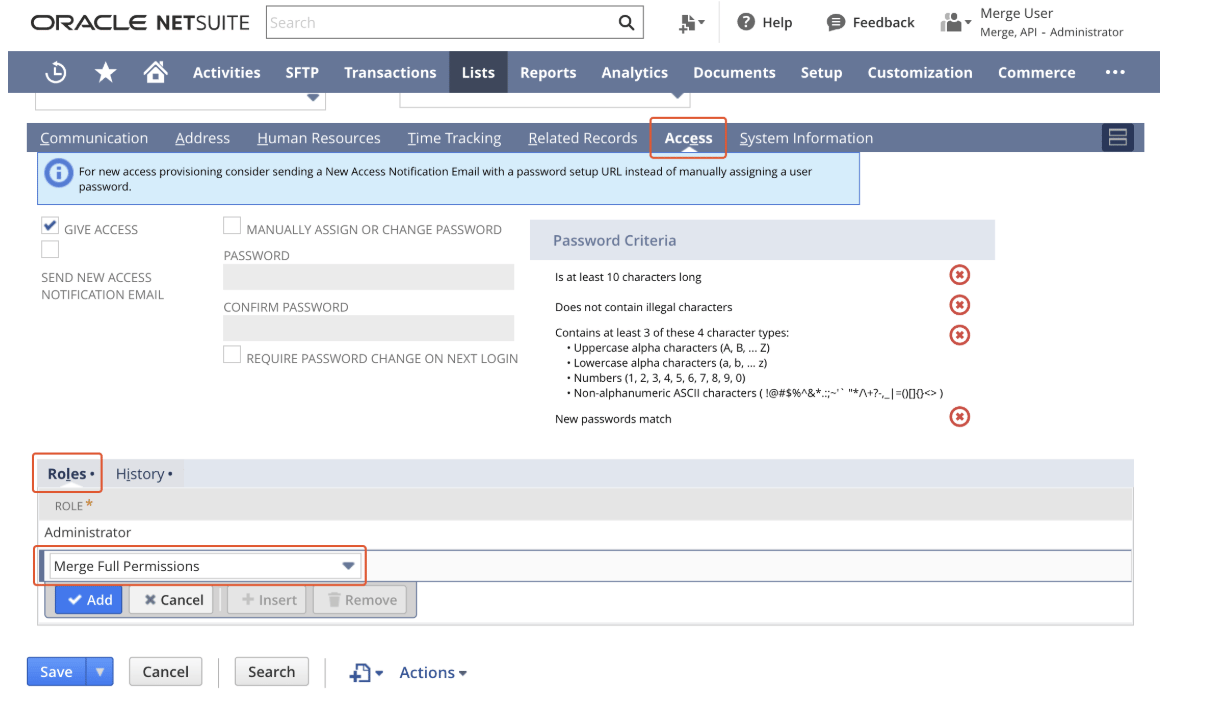Switch to the Related Records subtab
Viewport: 1214px width, 714px height.
pos(583,138)
